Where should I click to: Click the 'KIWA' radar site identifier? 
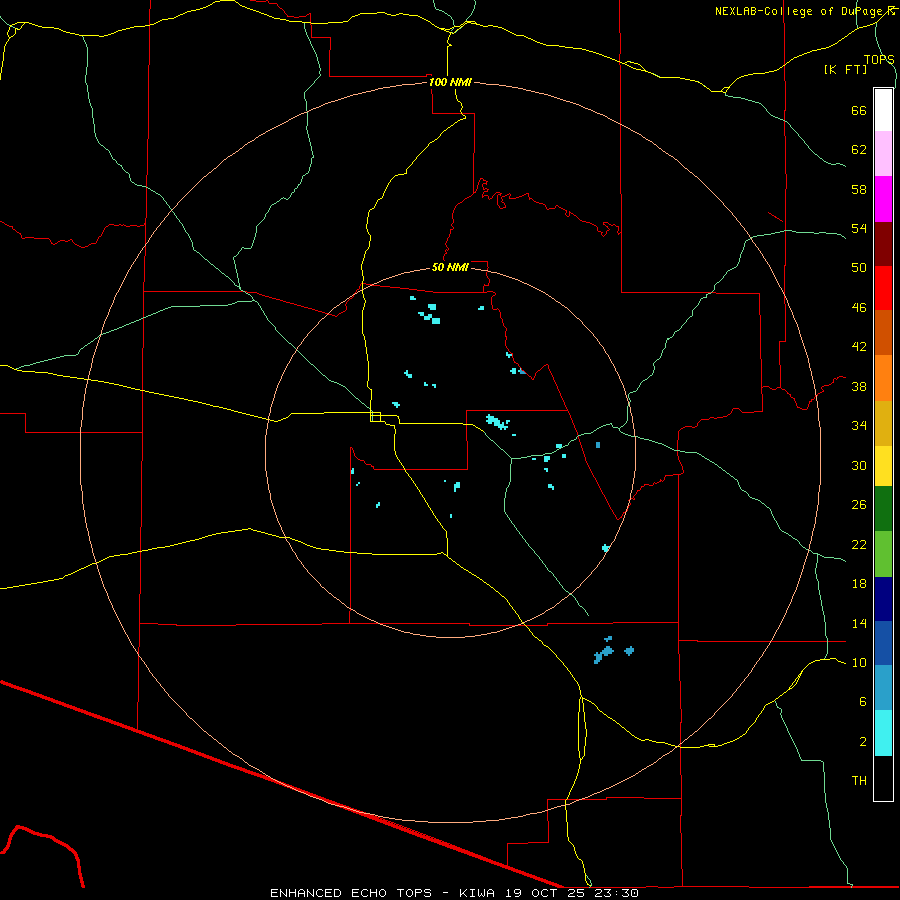[476, 893]
